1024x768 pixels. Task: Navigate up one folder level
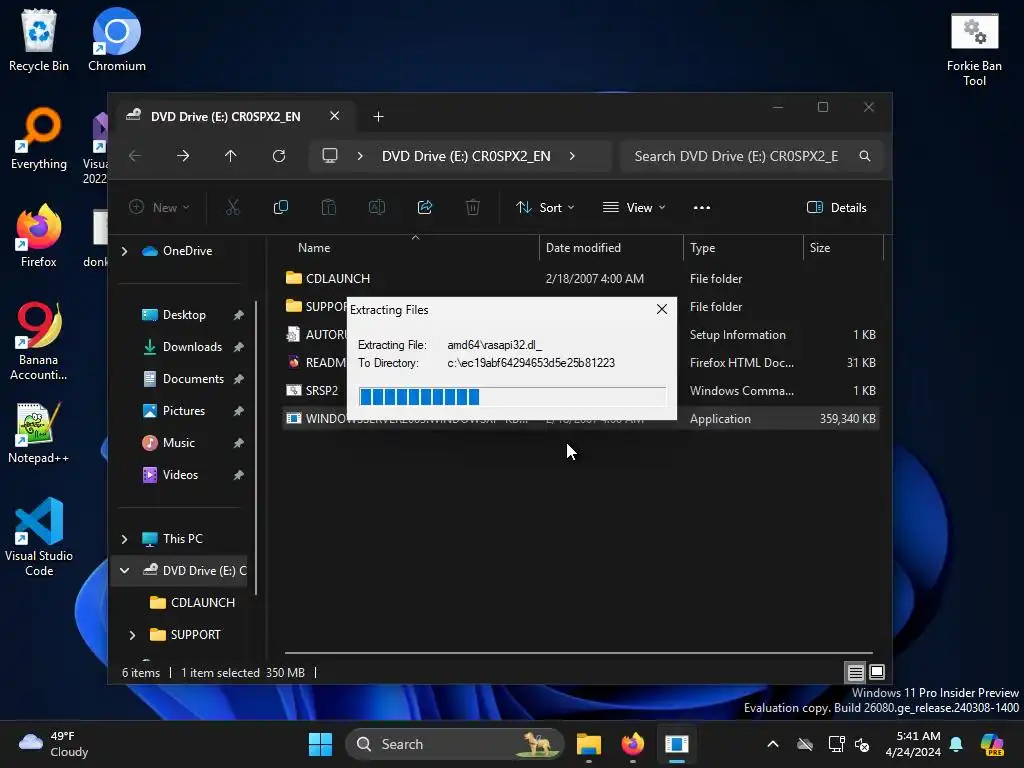pyautogui.click(x=231, y=156)
